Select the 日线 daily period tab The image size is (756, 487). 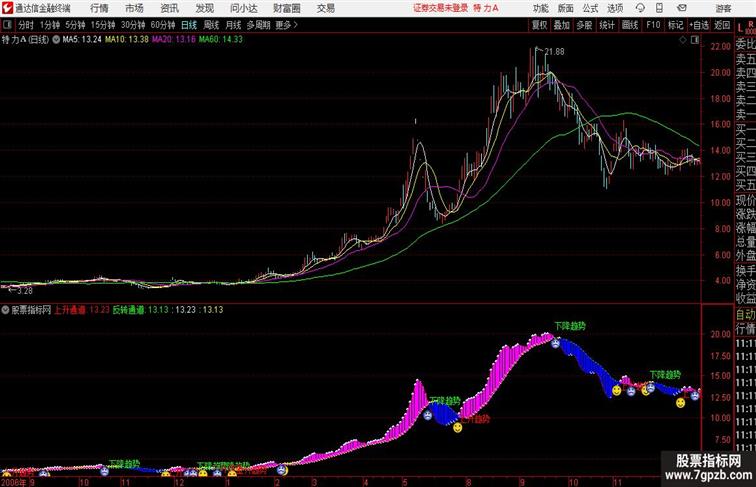189,25
